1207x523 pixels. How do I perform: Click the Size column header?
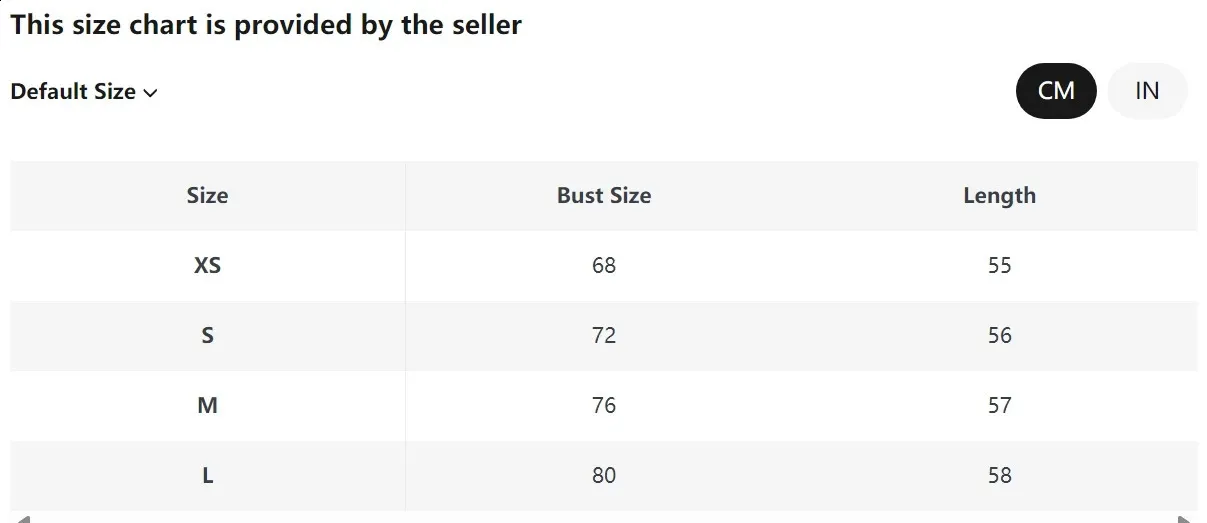[207, 196]
